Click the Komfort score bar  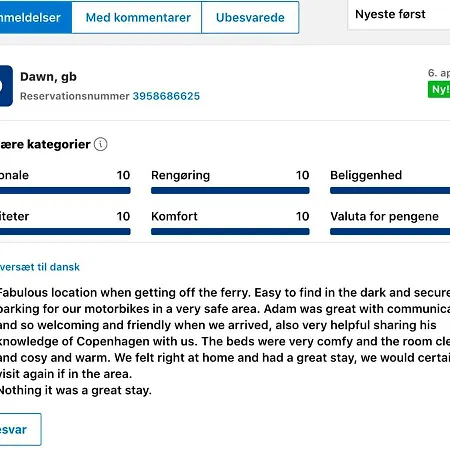230,231
